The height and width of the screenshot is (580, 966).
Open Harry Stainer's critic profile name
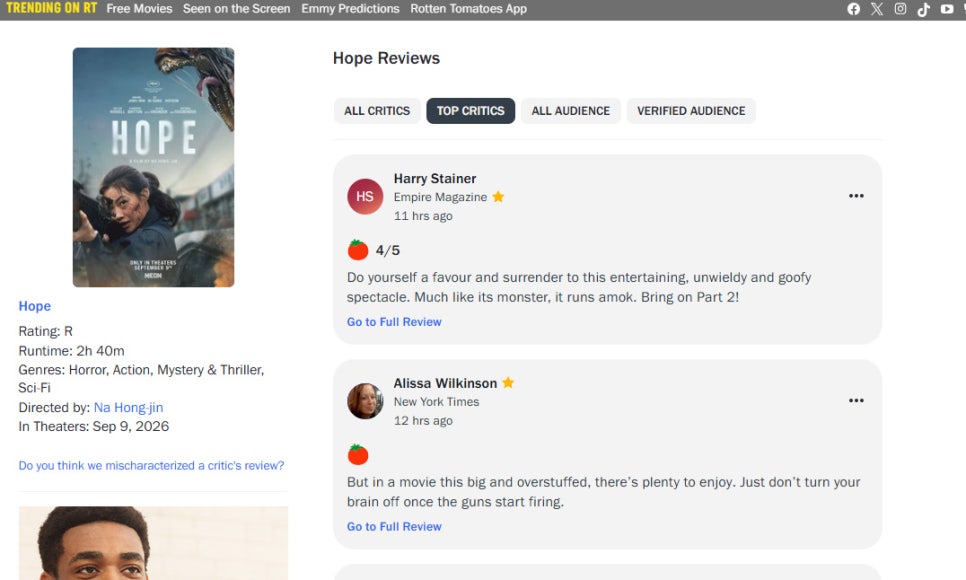(x=435, y=179)
